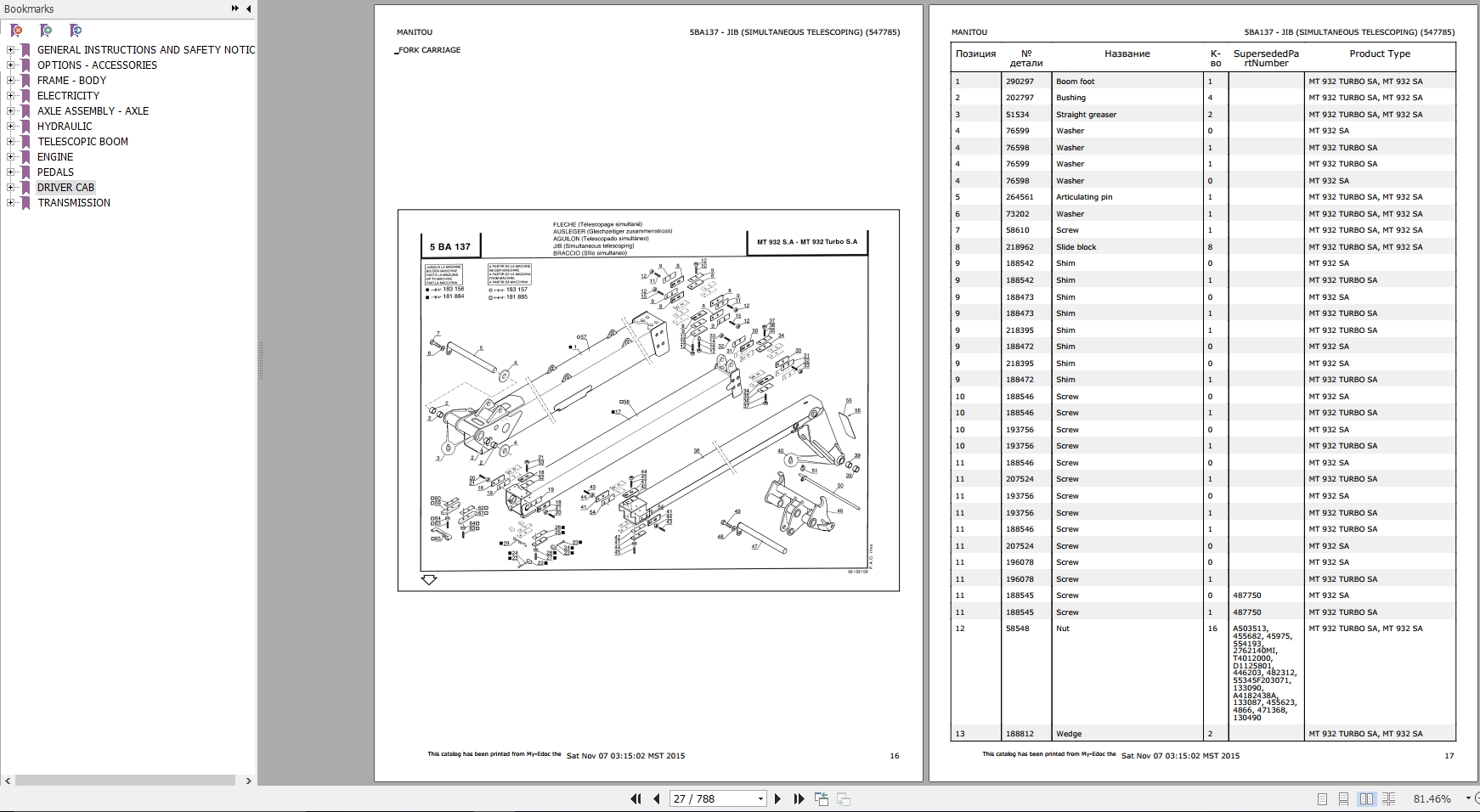The width and height of the screenshot is (1480, 812).
Task: Click the 81.46% zoom value
Action: (1432, 798)
